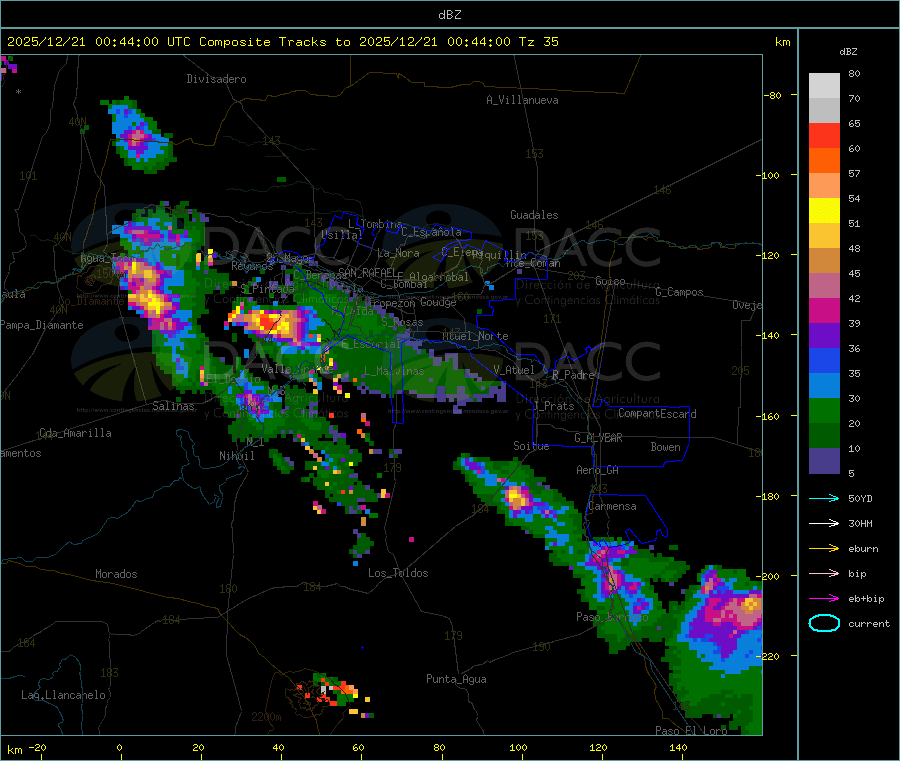The height and width of the screenshot is (761, 900).
Task: Click the 'Soitue' map label
Action: click(531, 446)
